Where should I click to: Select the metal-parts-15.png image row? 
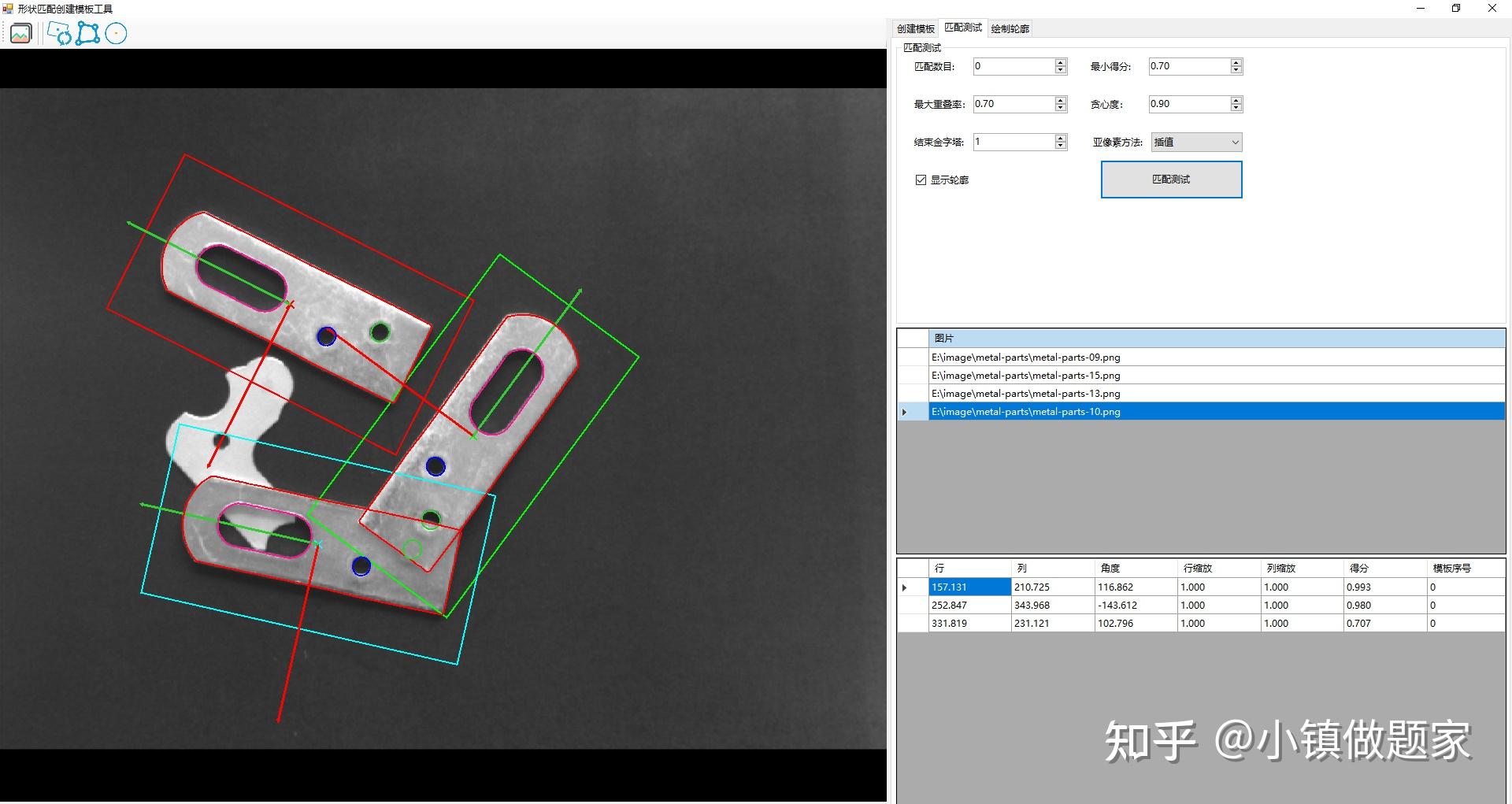1025,375
